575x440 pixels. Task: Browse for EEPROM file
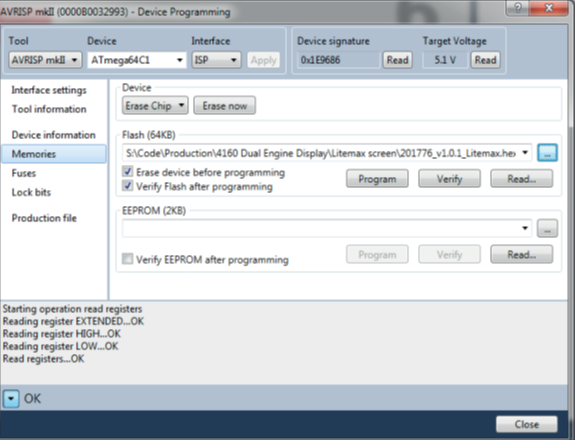click(x=547, y=228)
